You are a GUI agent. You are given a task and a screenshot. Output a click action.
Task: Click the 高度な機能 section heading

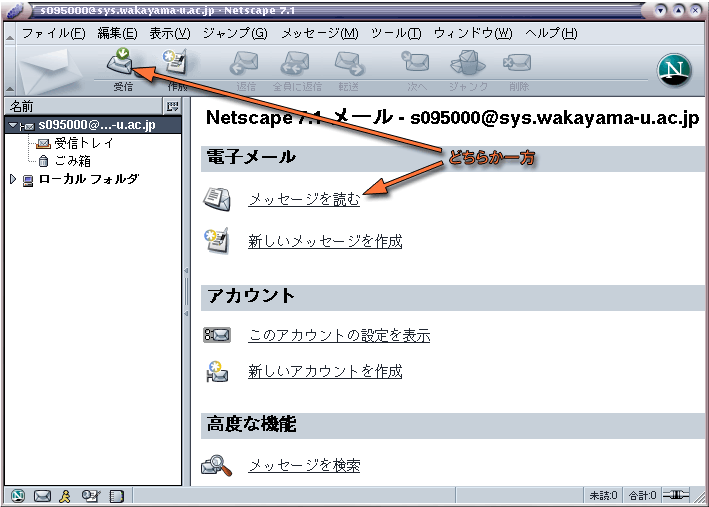click(251, 425)
